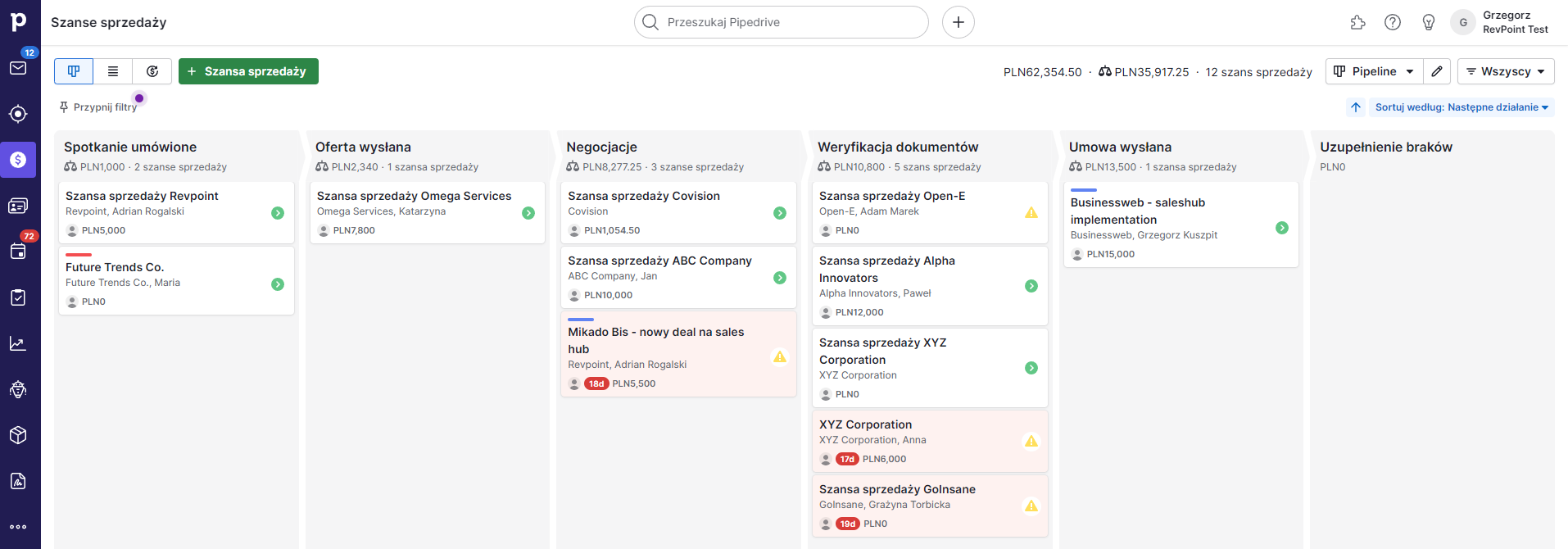Open the Mail inbox sidebar icon

[x=18, y=68]
